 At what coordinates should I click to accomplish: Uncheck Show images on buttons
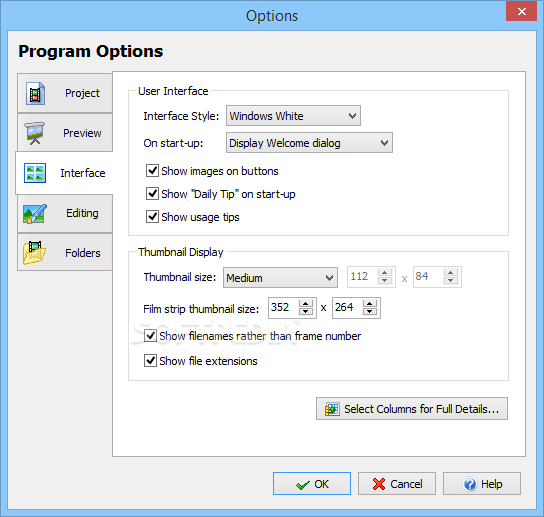click(152, 171)
